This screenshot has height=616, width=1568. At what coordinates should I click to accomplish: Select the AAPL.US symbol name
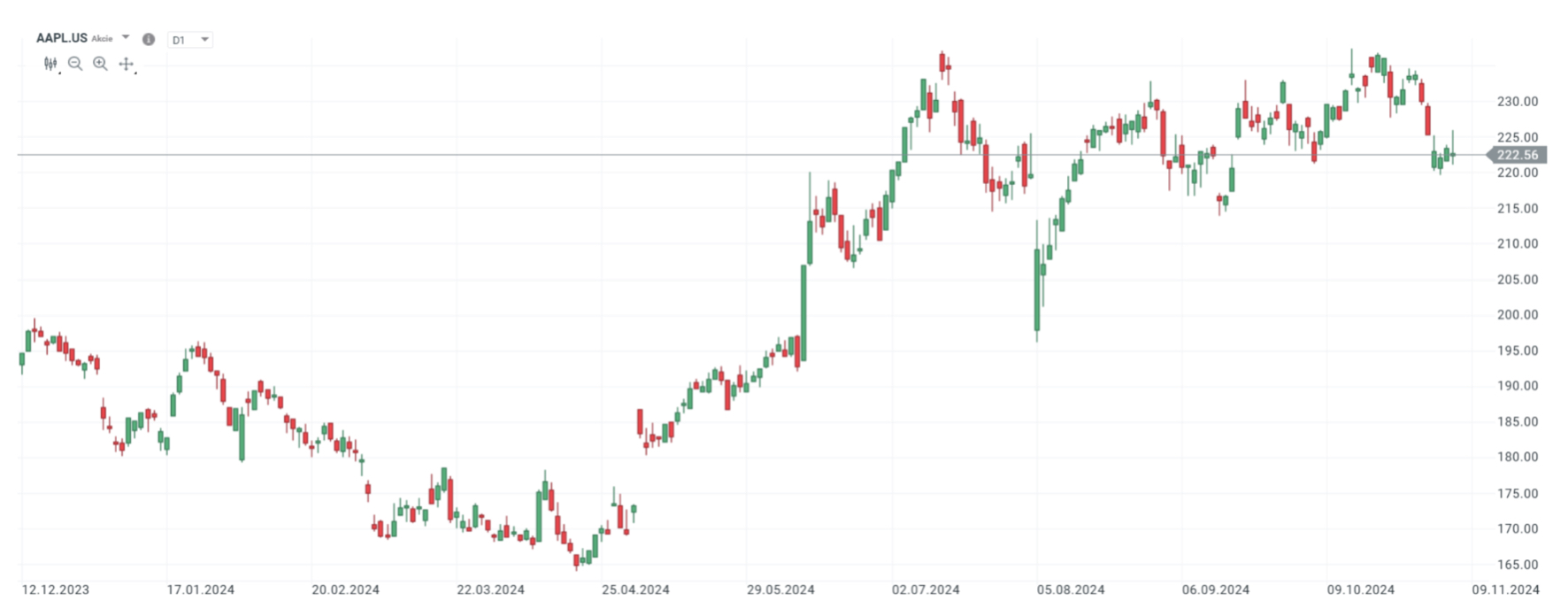pos(62,38)
